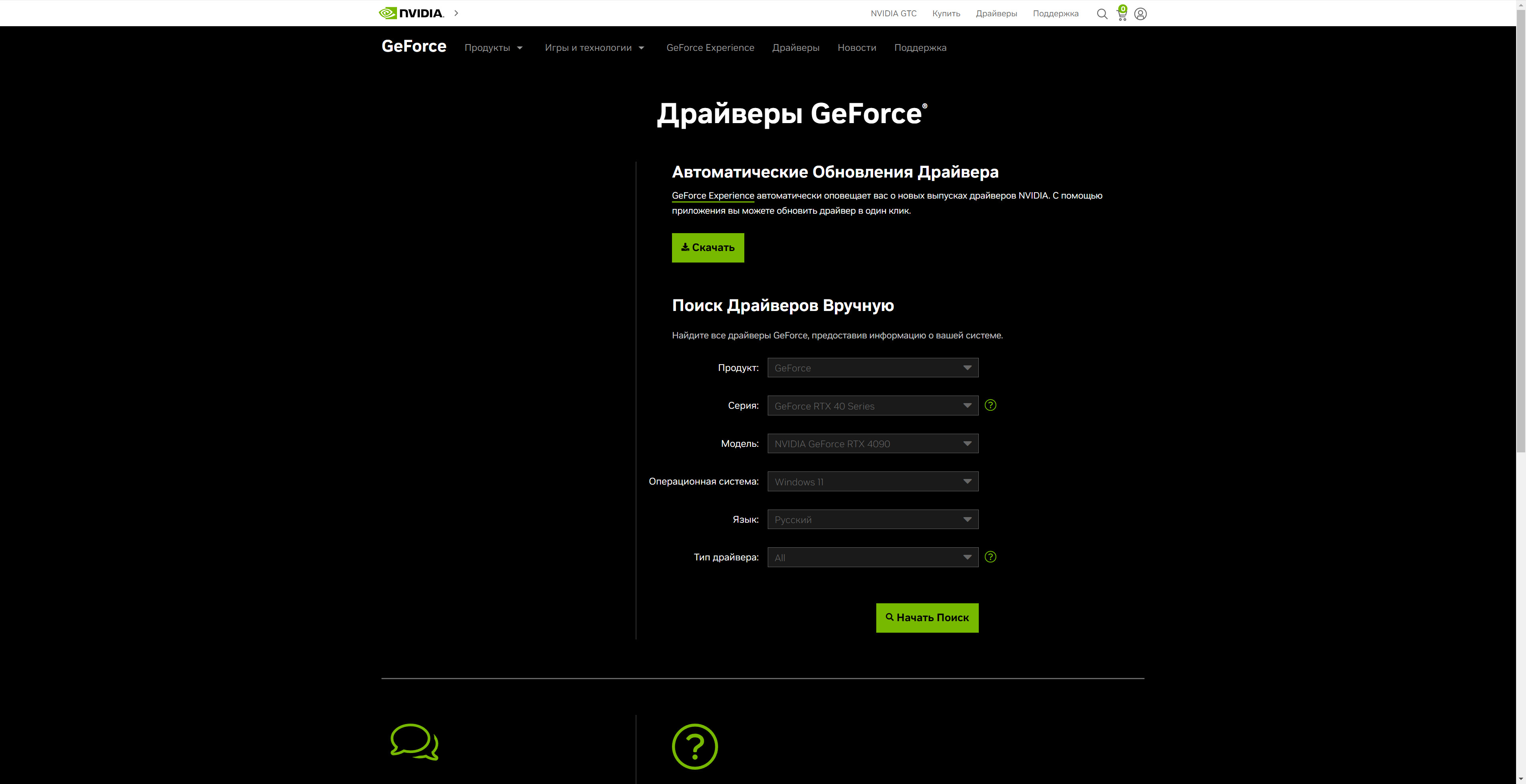Click the GeForce logo

click(x=413, y=46)
